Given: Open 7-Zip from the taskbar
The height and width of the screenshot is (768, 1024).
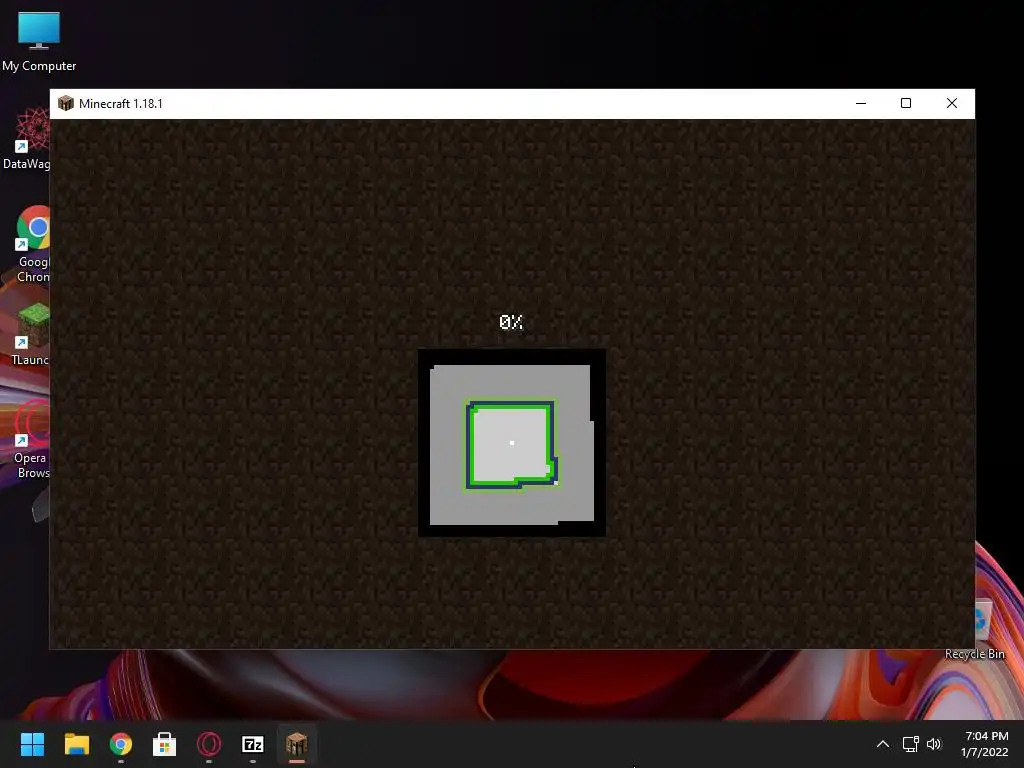Looking at the screenshot, I should [253, 744].
